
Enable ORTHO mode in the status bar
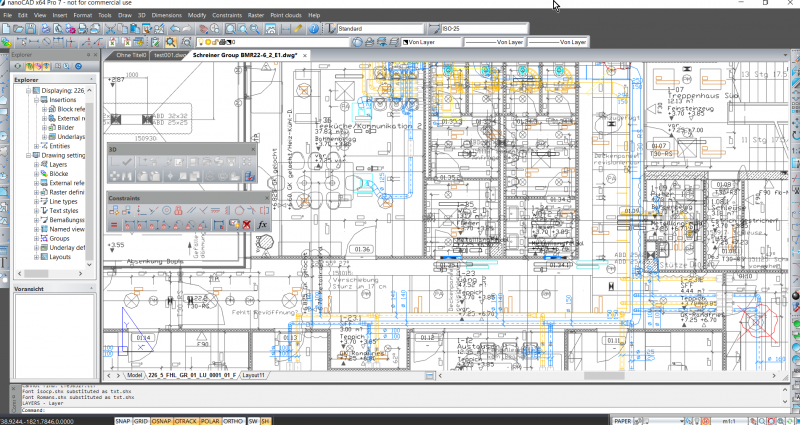point(233,421)
